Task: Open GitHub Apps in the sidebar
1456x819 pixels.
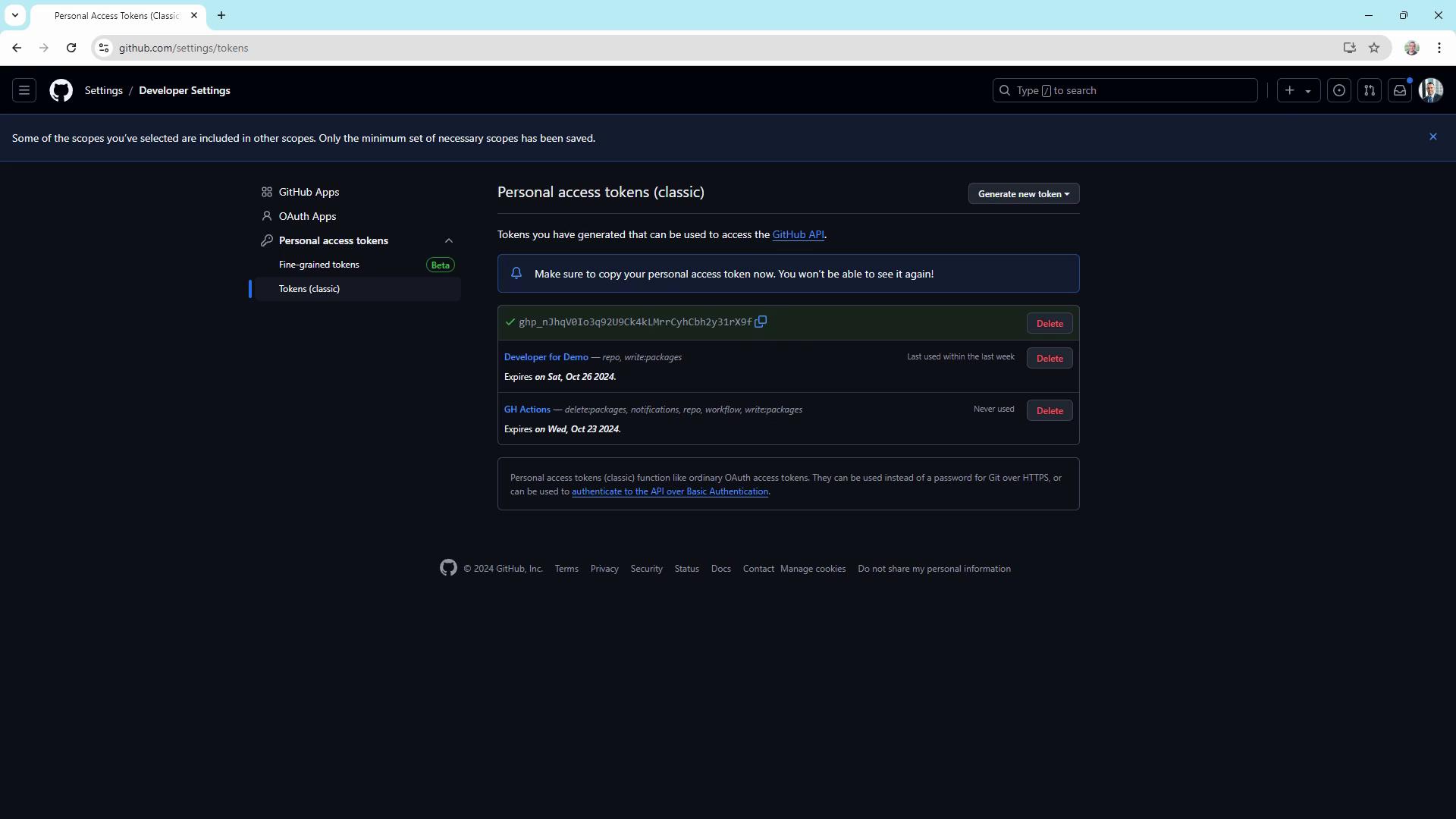Action: (x=309, y=192)
